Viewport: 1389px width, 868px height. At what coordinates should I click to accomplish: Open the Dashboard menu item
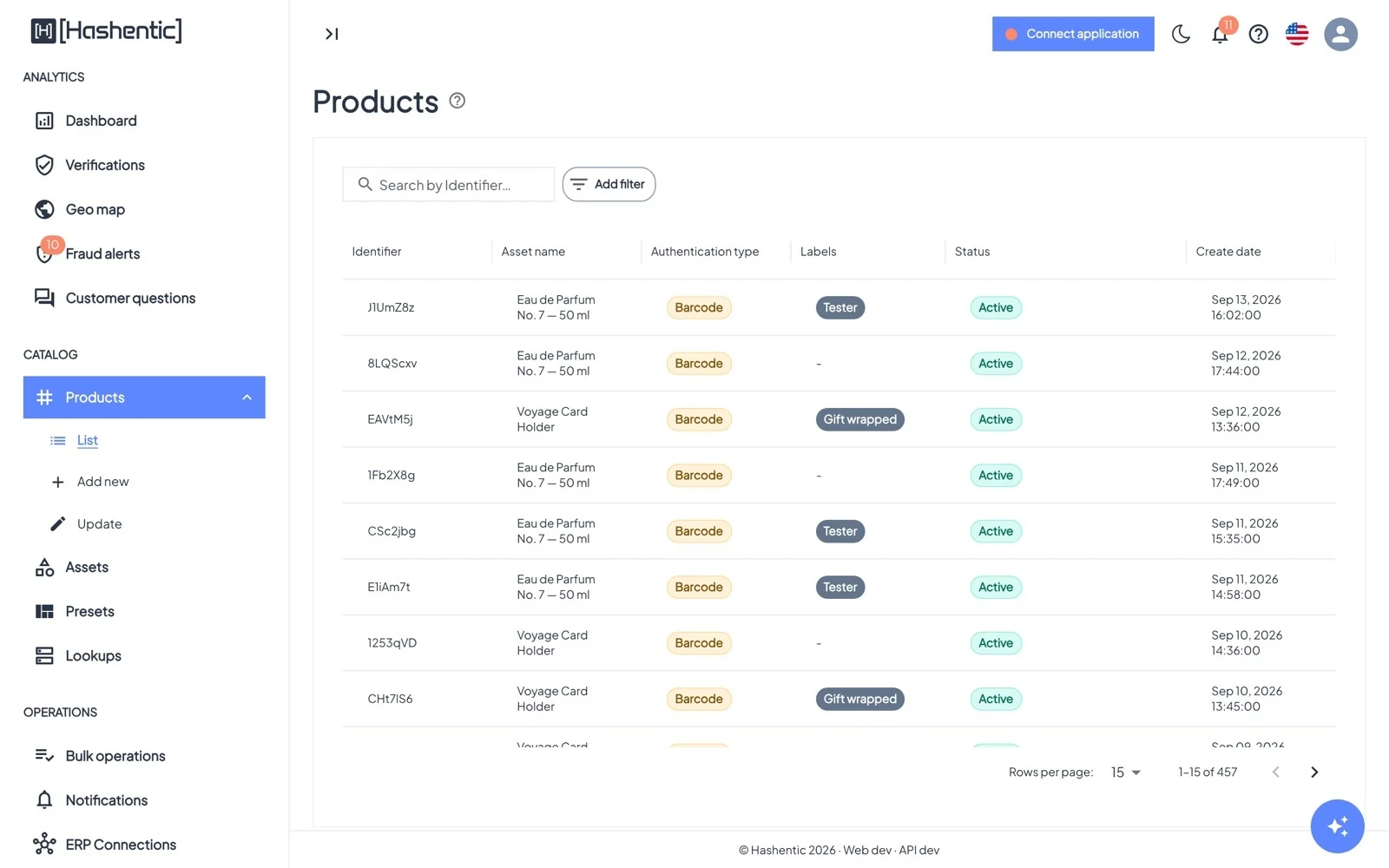[144, 121]
